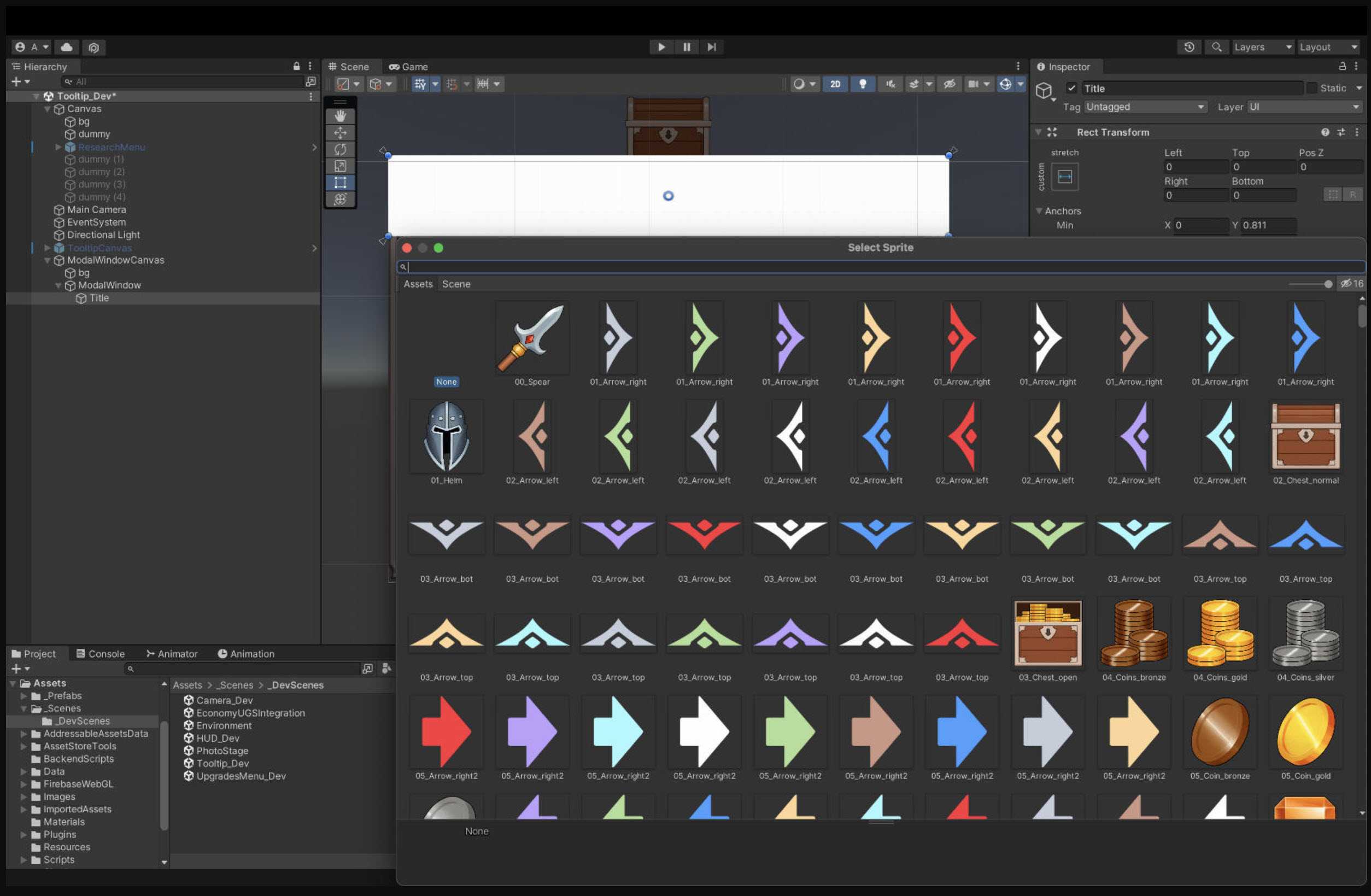Select the Rotate tool in Scene toolbar
Viewport: 1371px width, 896px height.
tap(340, 150)
